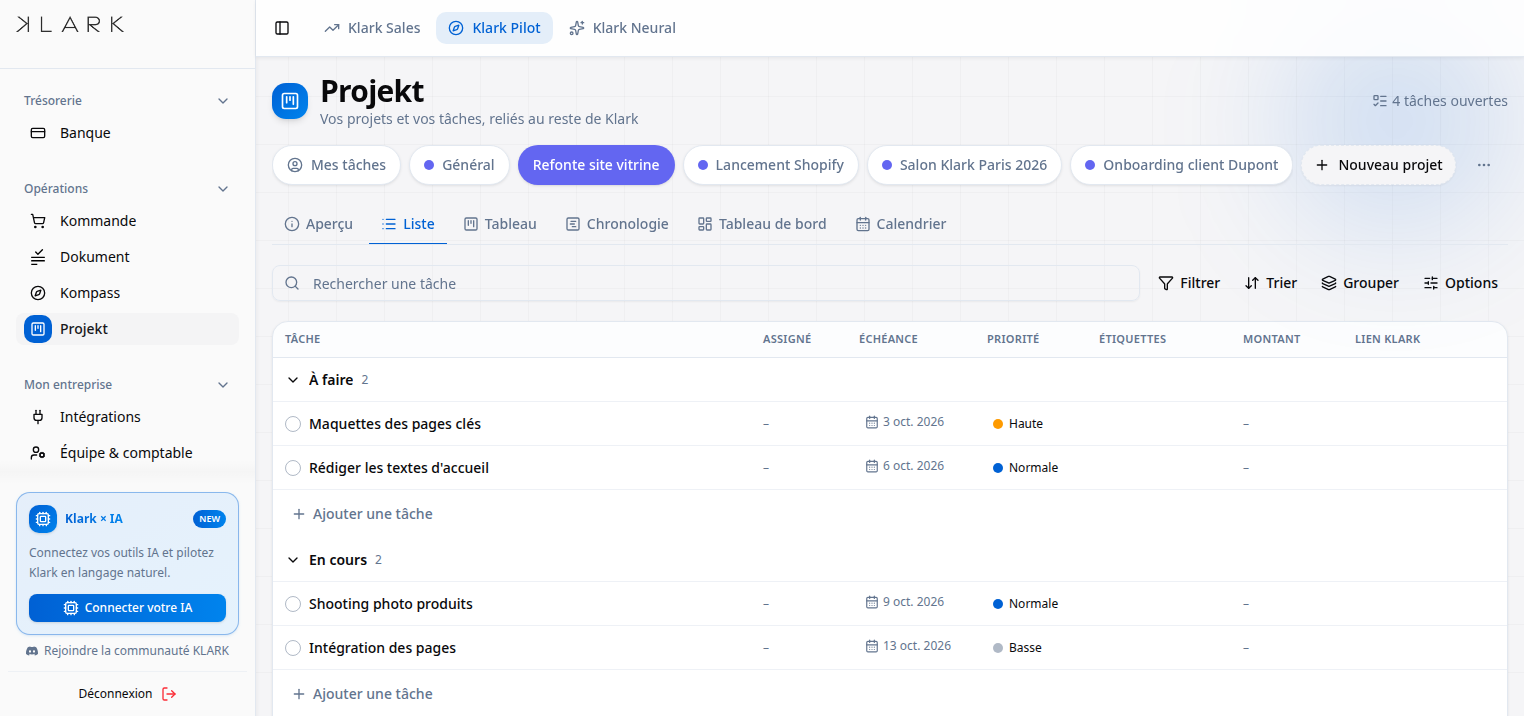Mark Rédiger les textes d'accueil as done

[293, 468]
